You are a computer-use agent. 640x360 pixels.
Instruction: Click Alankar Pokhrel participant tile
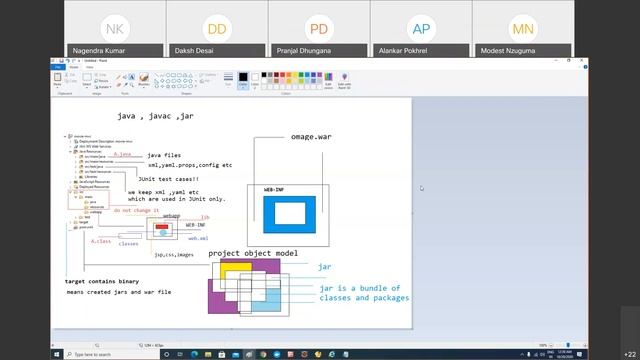pyautogui.click(x=421, y=29)
